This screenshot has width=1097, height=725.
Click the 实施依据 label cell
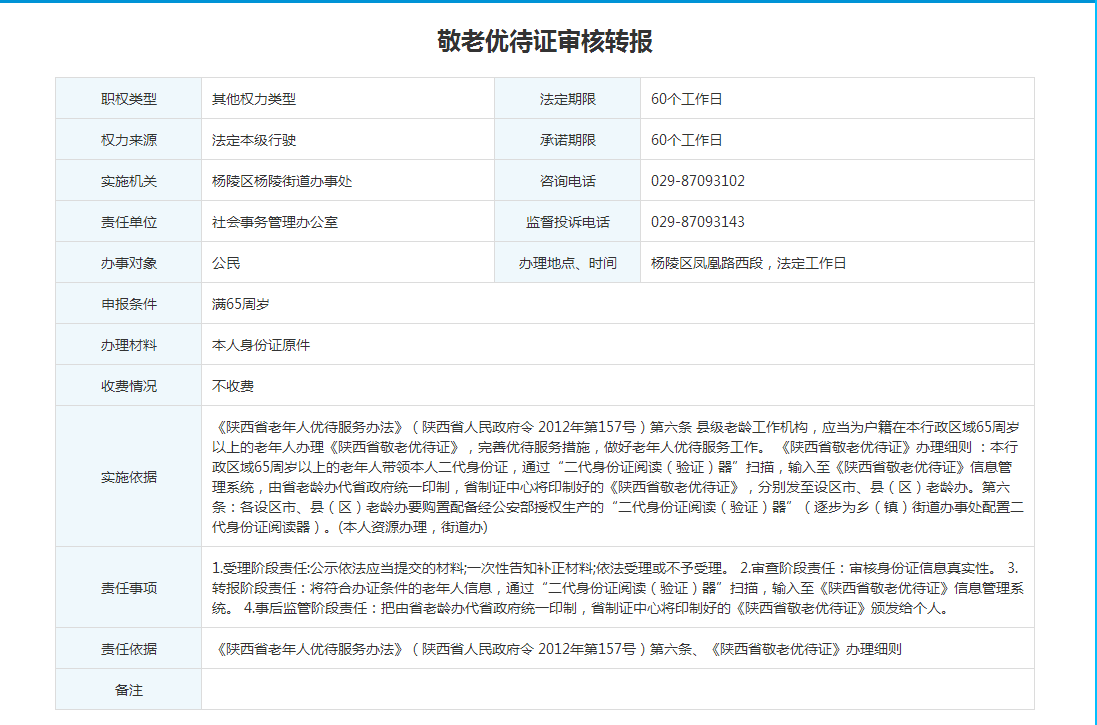128,476
